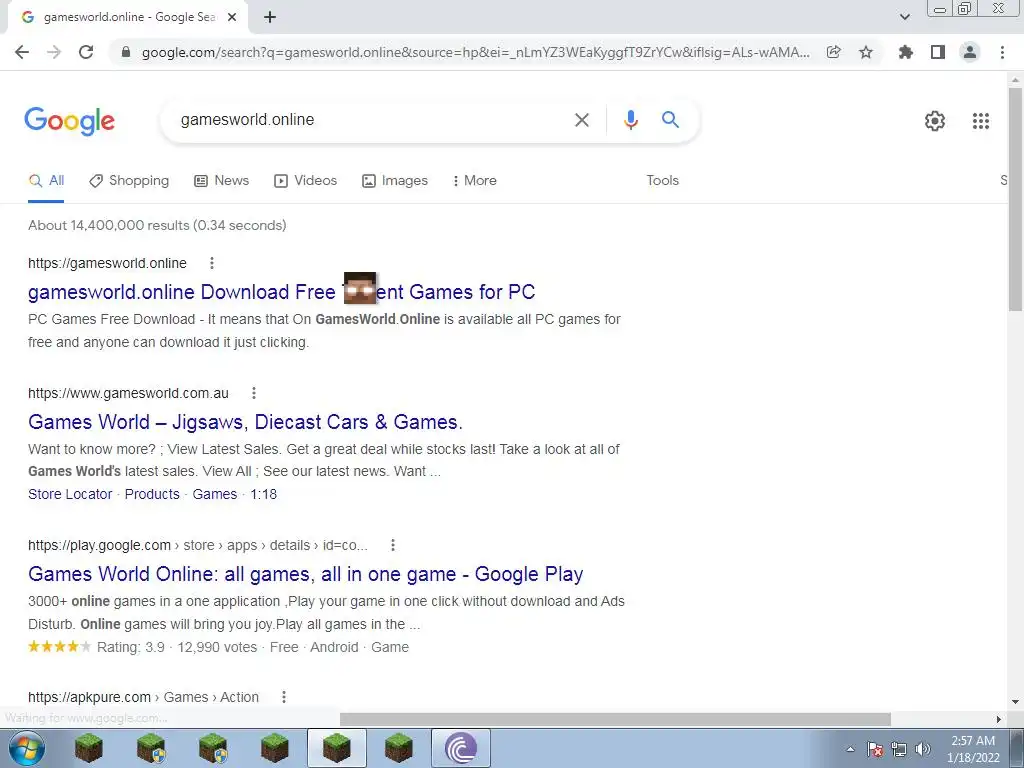
Task: Open a new browser tab
Action: 270,18
